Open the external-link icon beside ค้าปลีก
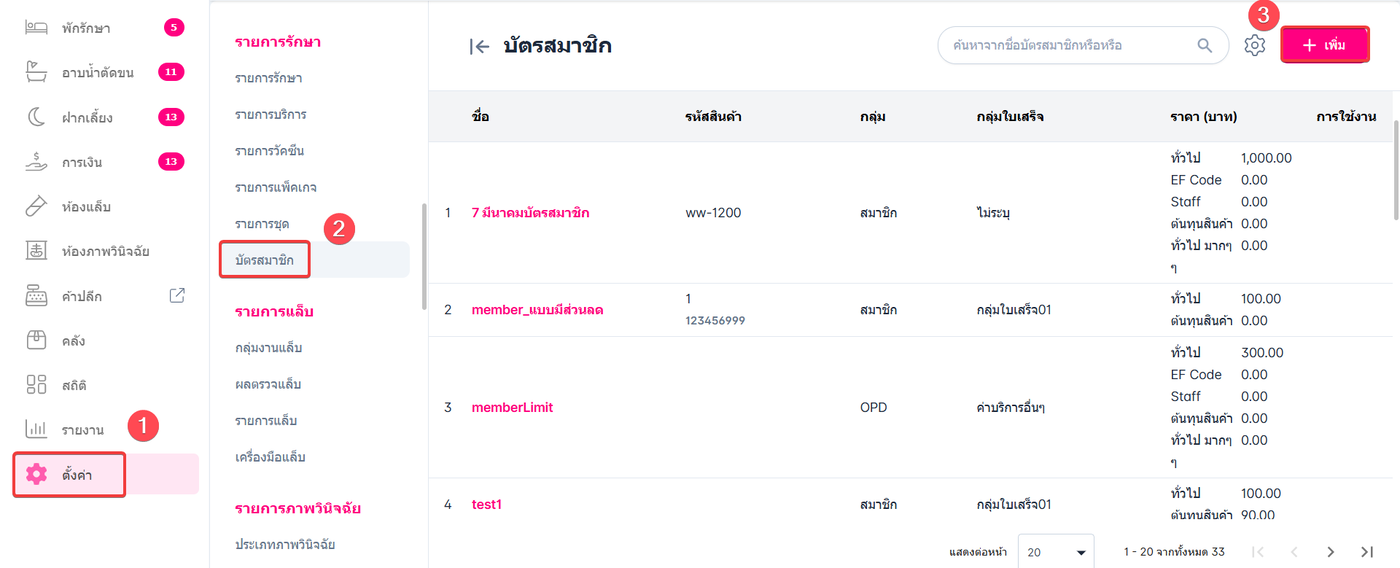Viewport: 1400px width, 568px height. 177,295
